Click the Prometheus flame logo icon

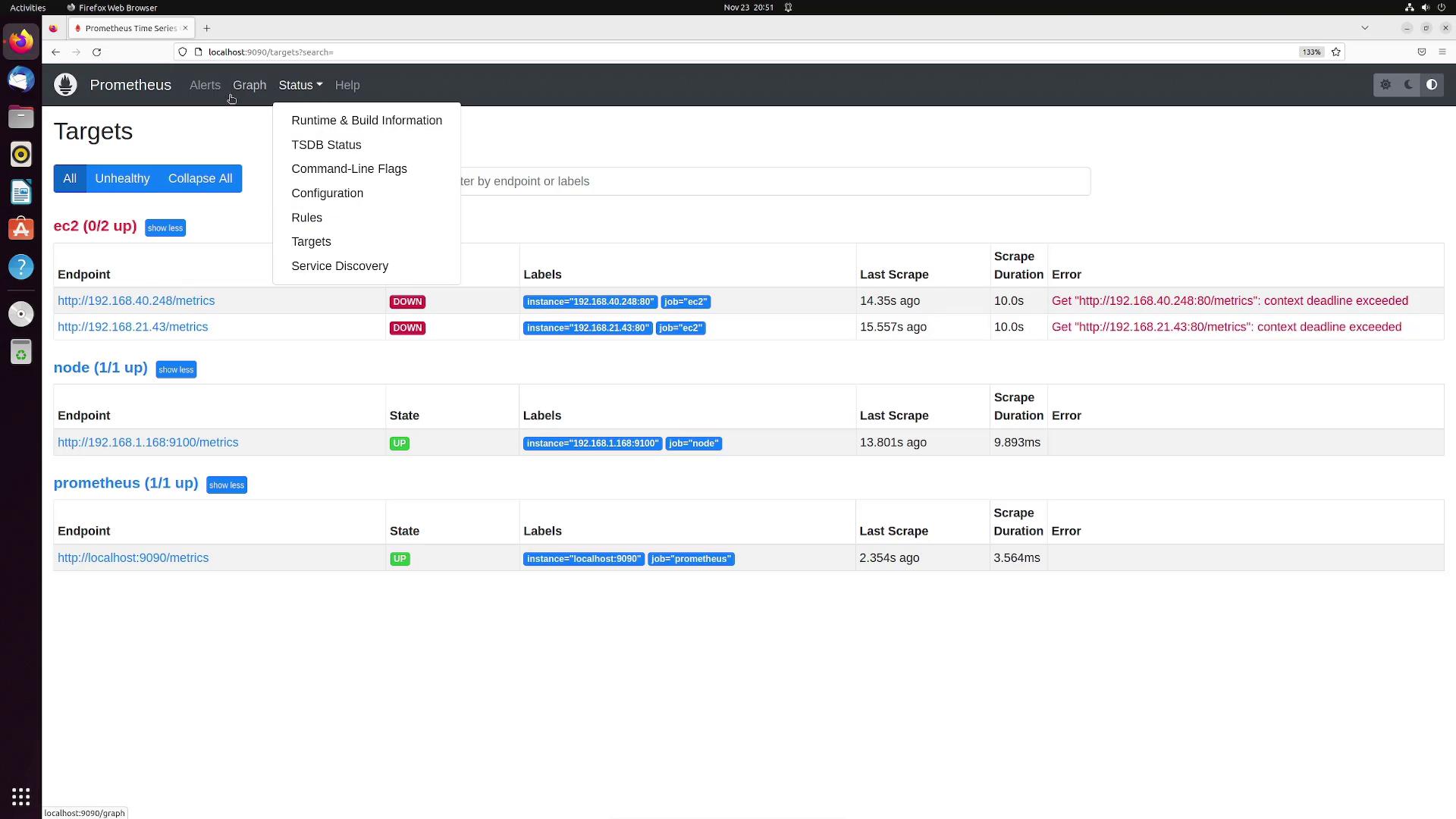[66, 85]
